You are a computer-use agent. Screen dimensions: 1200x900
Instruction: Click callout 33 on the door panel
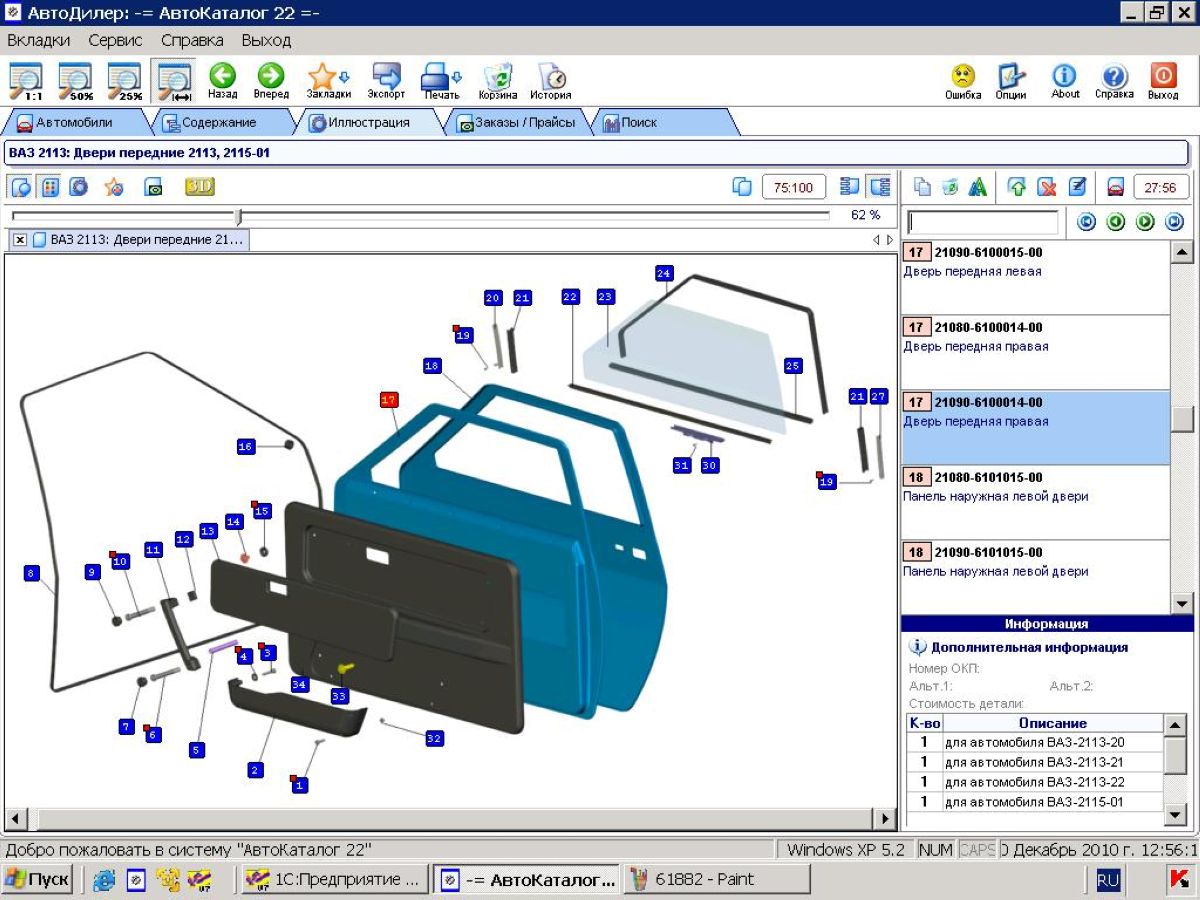tap(339, 695)
